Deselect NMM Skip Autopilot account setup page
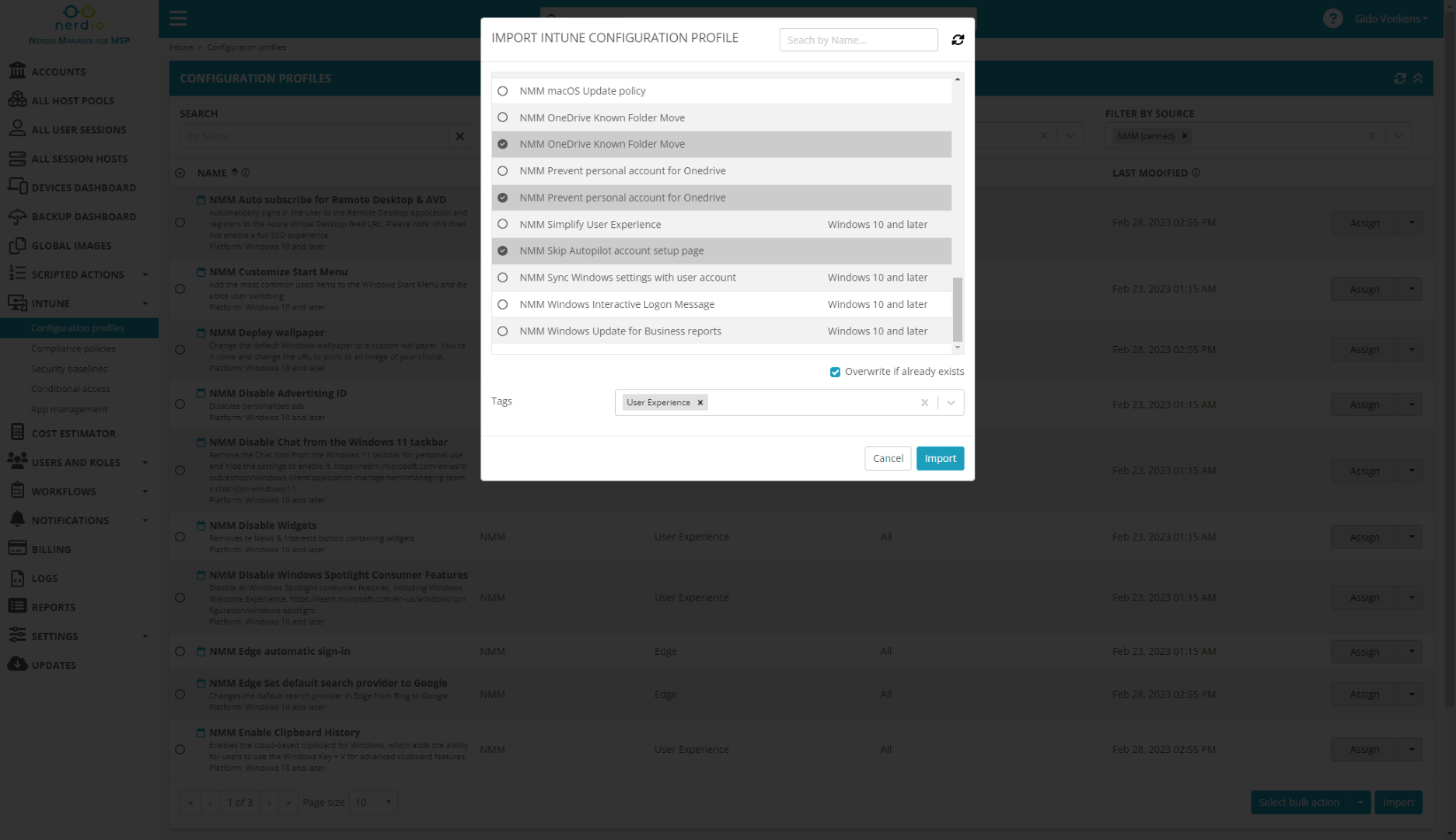This screenshot has width=1456, height=840. [x=503, y=250]
